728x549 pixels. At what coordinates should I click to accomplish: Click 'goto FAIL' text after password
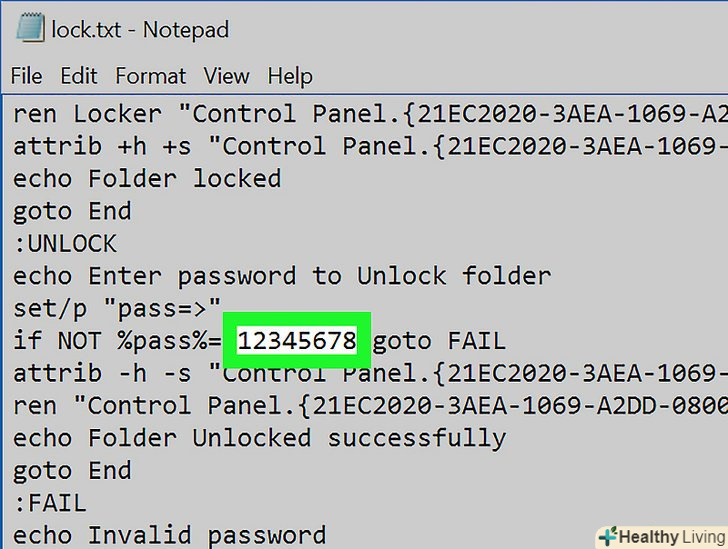440,341
